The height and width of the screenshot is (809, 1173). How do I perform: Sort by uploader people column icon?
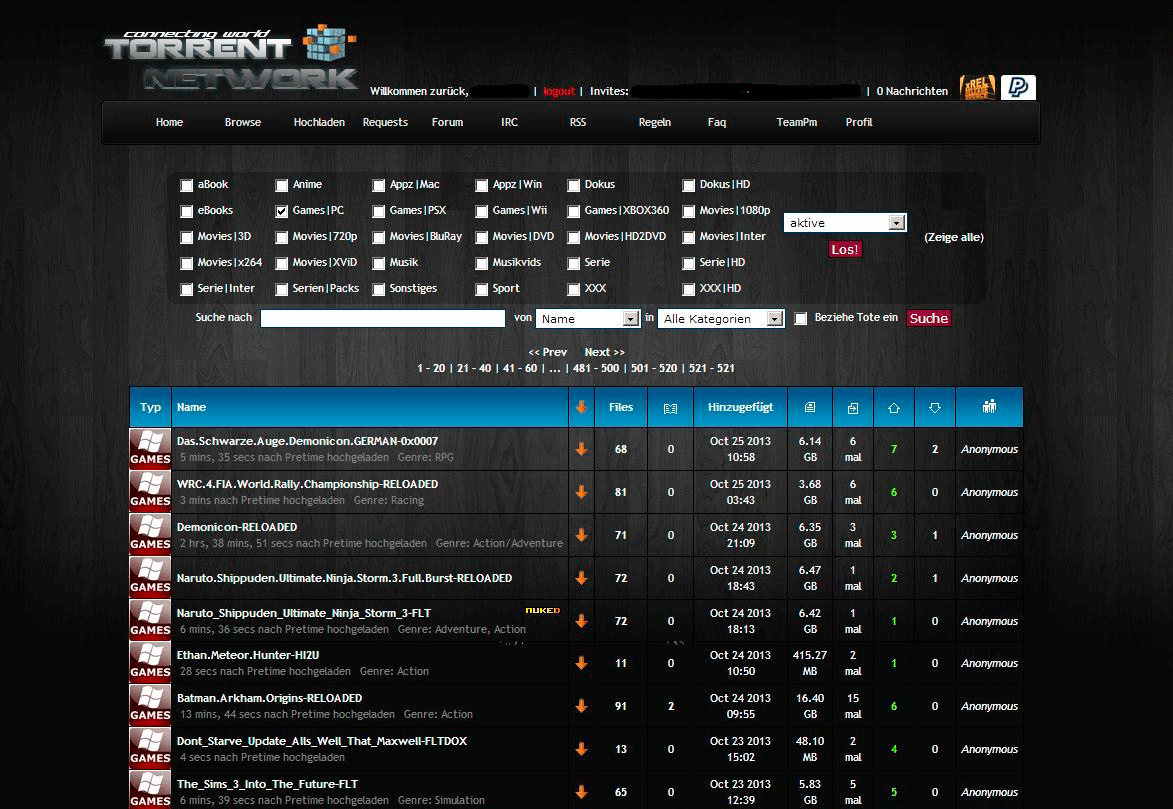click(989, 406)
